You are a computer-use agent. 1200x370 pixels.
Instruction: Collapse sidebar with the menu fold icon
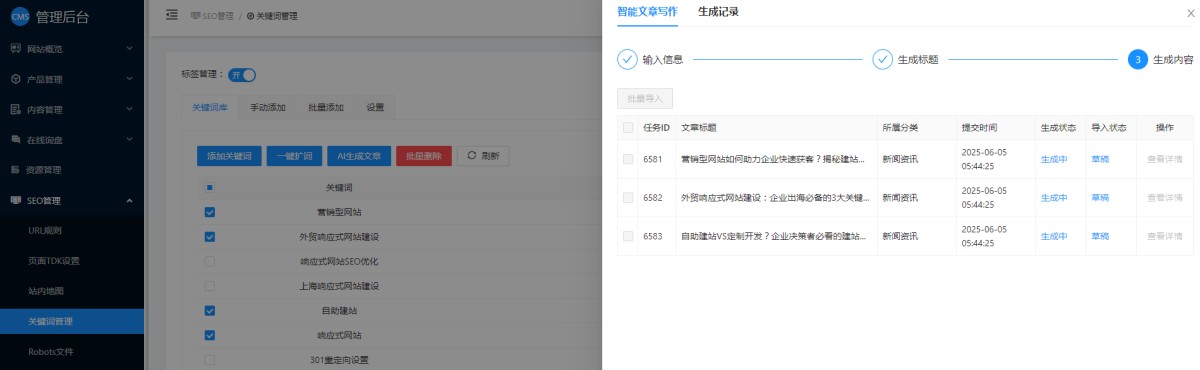[172, 15]
